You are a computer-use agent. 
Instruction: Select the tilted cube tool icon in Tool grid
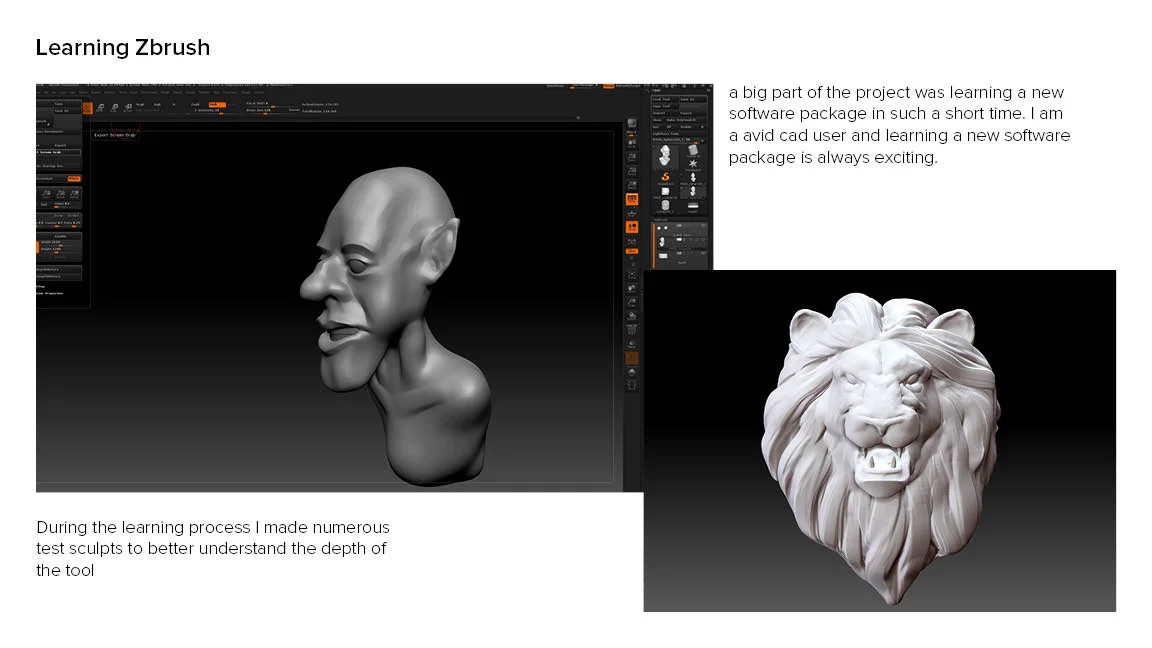pyautogui.click(x=693, y=150)
